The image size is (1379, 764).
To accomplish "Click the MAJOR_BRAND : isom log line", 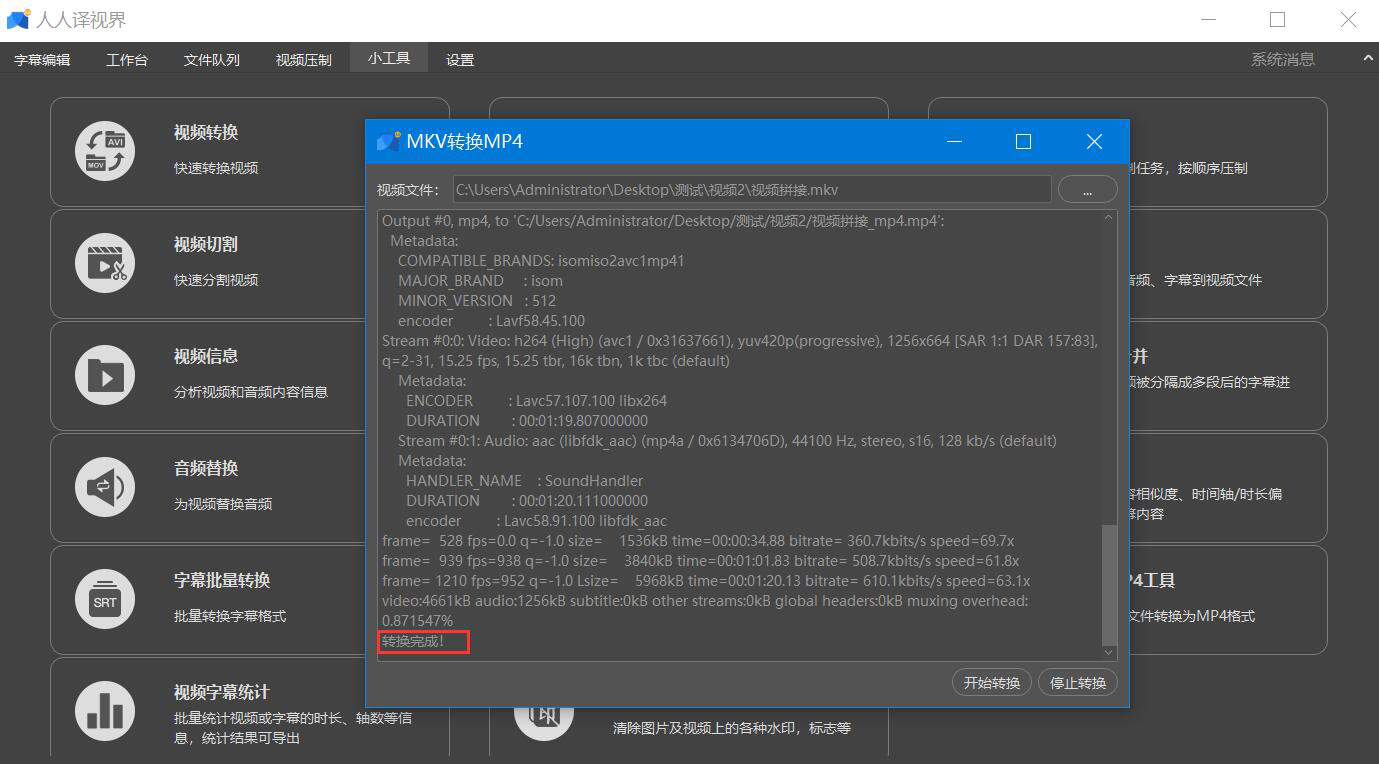I will click(480, 281).
